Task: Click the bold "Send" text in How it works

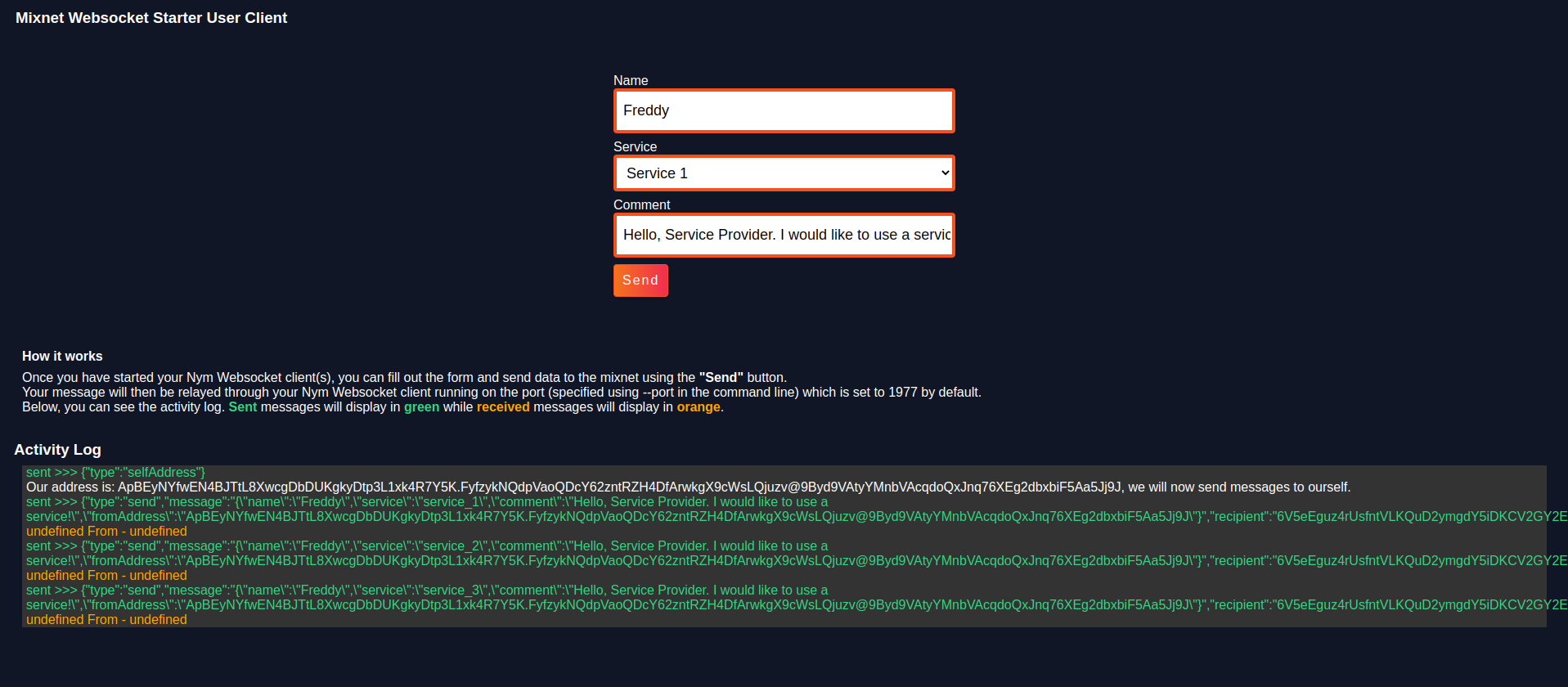Action: 721,377
